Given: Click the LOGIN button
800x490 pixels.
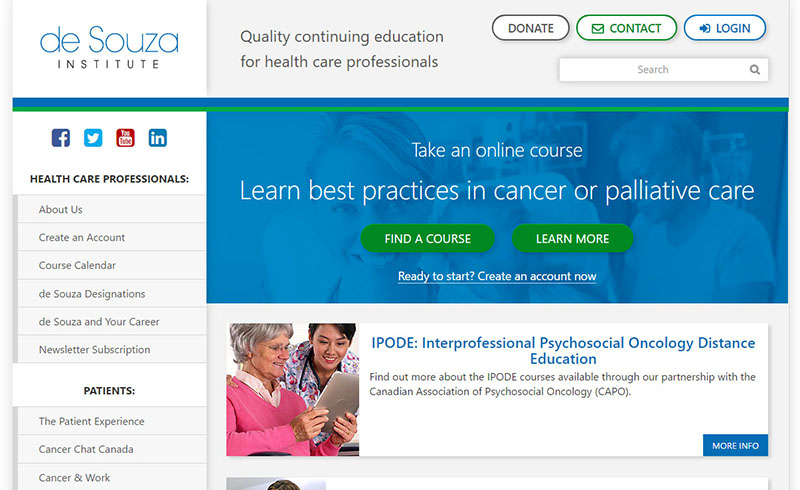Looking at the screenshot, I should tap(725, 28).
